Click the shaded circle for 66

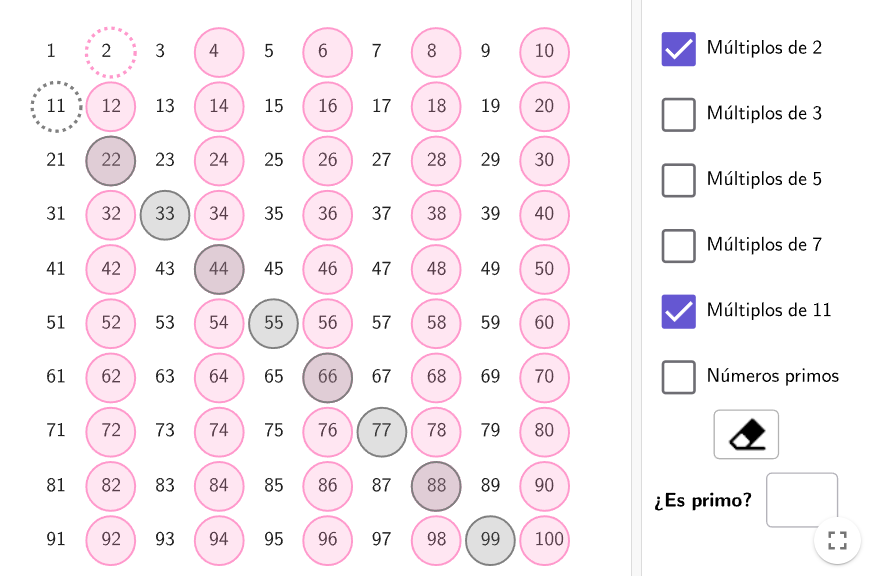pos(327,377)
